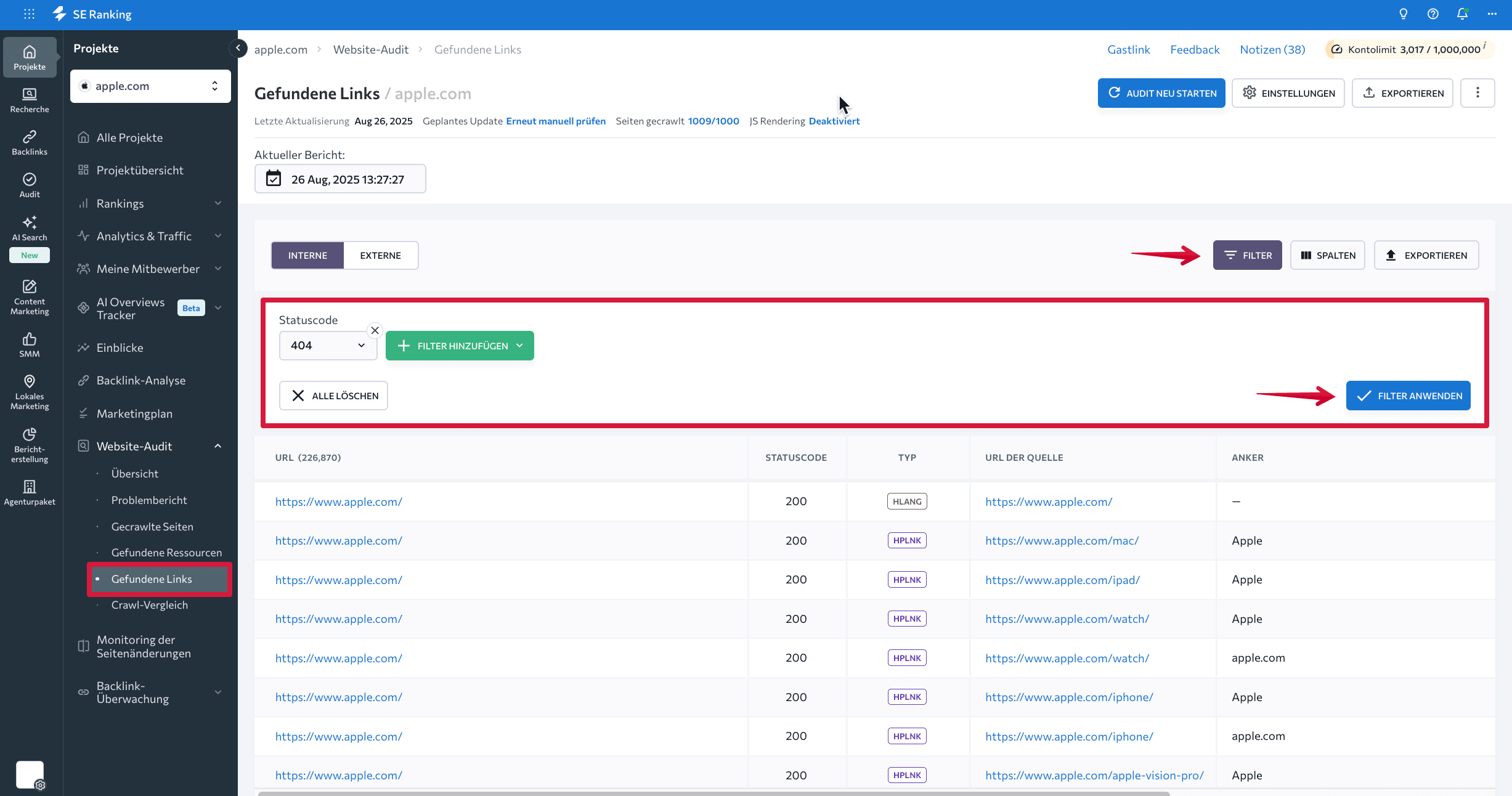Open SMM in the icon rail
Screen dimensions: 1512x796
pyautogui.click(x=30, y=345)
